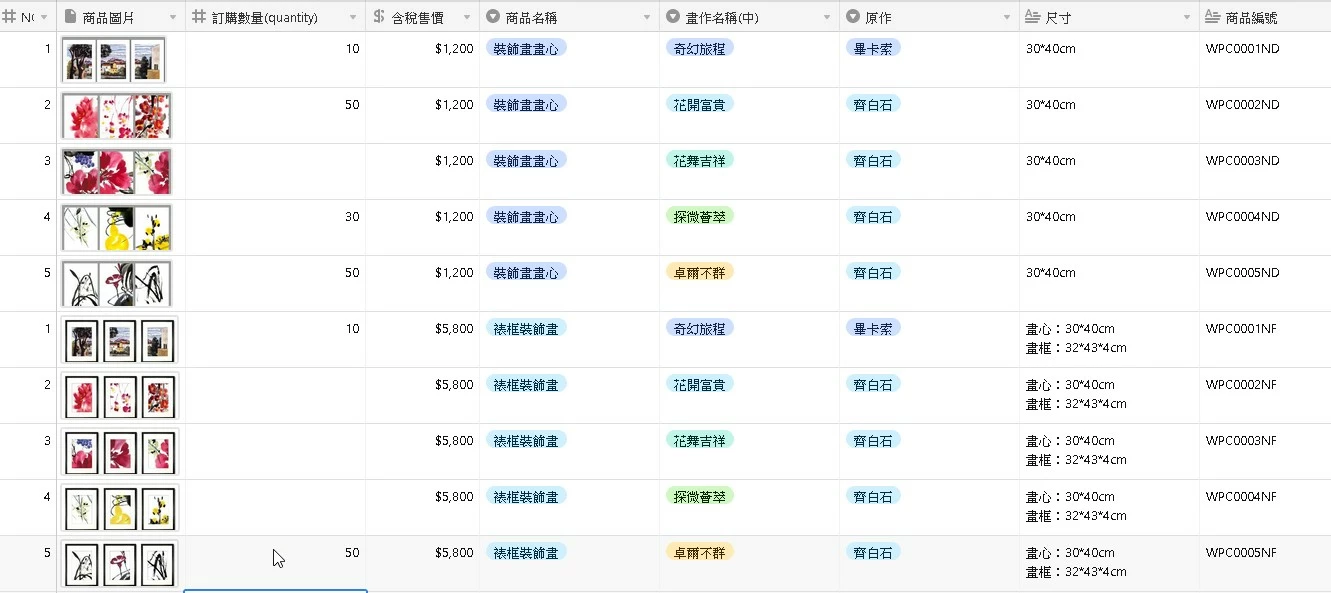Image resolution: width=1331 pixels, height=593 pixels.
Task: Open the 商品名稱 column dropdown menu
Action: pyautogui.click(x=647, y=18)
